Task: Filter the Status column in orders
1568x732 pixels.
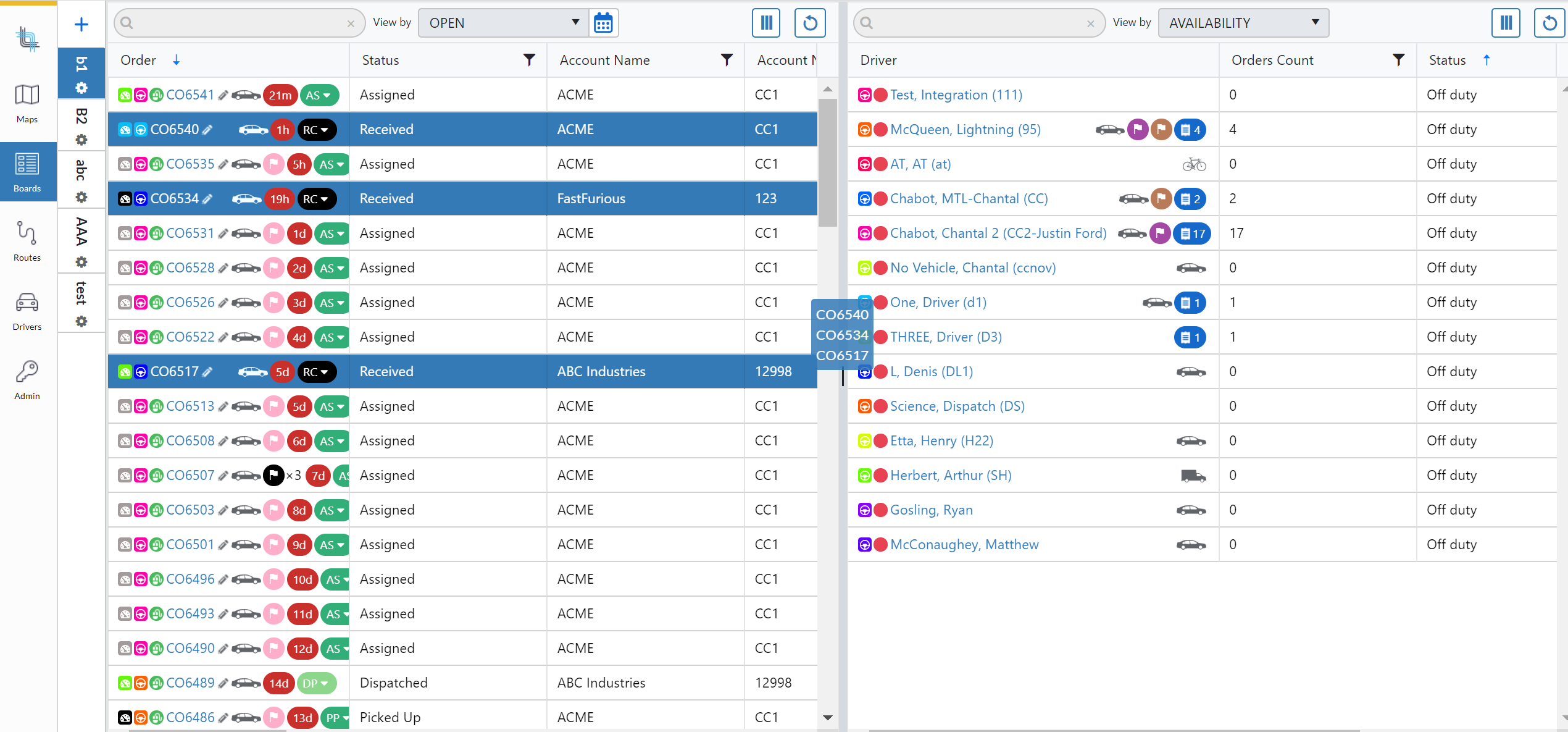Action: click(529, 60)
